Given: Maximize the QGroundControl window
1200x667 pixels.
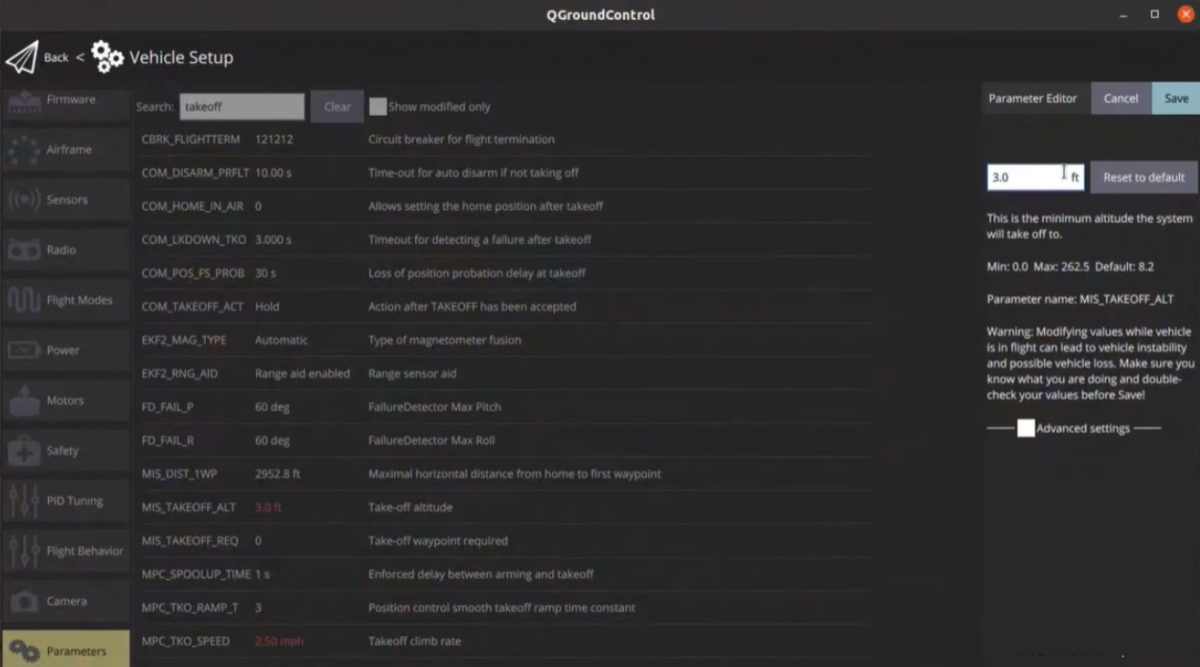Looking at the screenshot, I should pos(1155,15).
